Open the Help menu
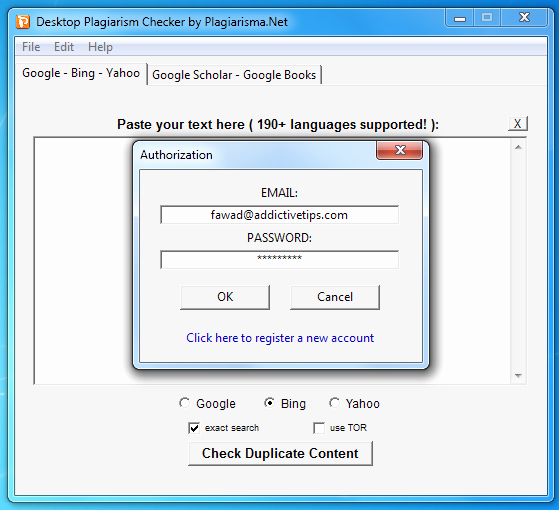The height and width of the screenshot is (510, 559). (100, 47)
